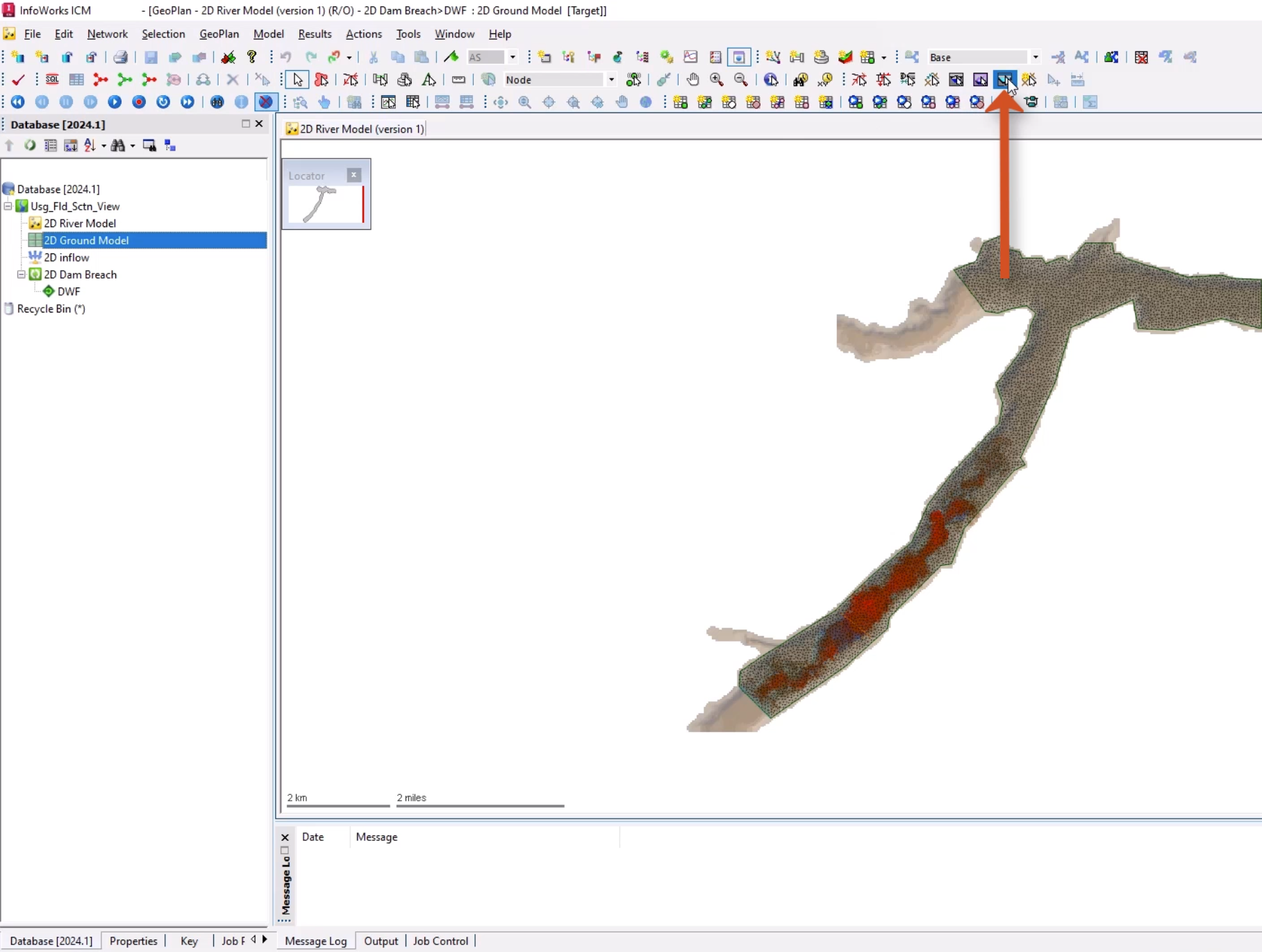Click the binoculars with clock find icon

coord(825,80)
